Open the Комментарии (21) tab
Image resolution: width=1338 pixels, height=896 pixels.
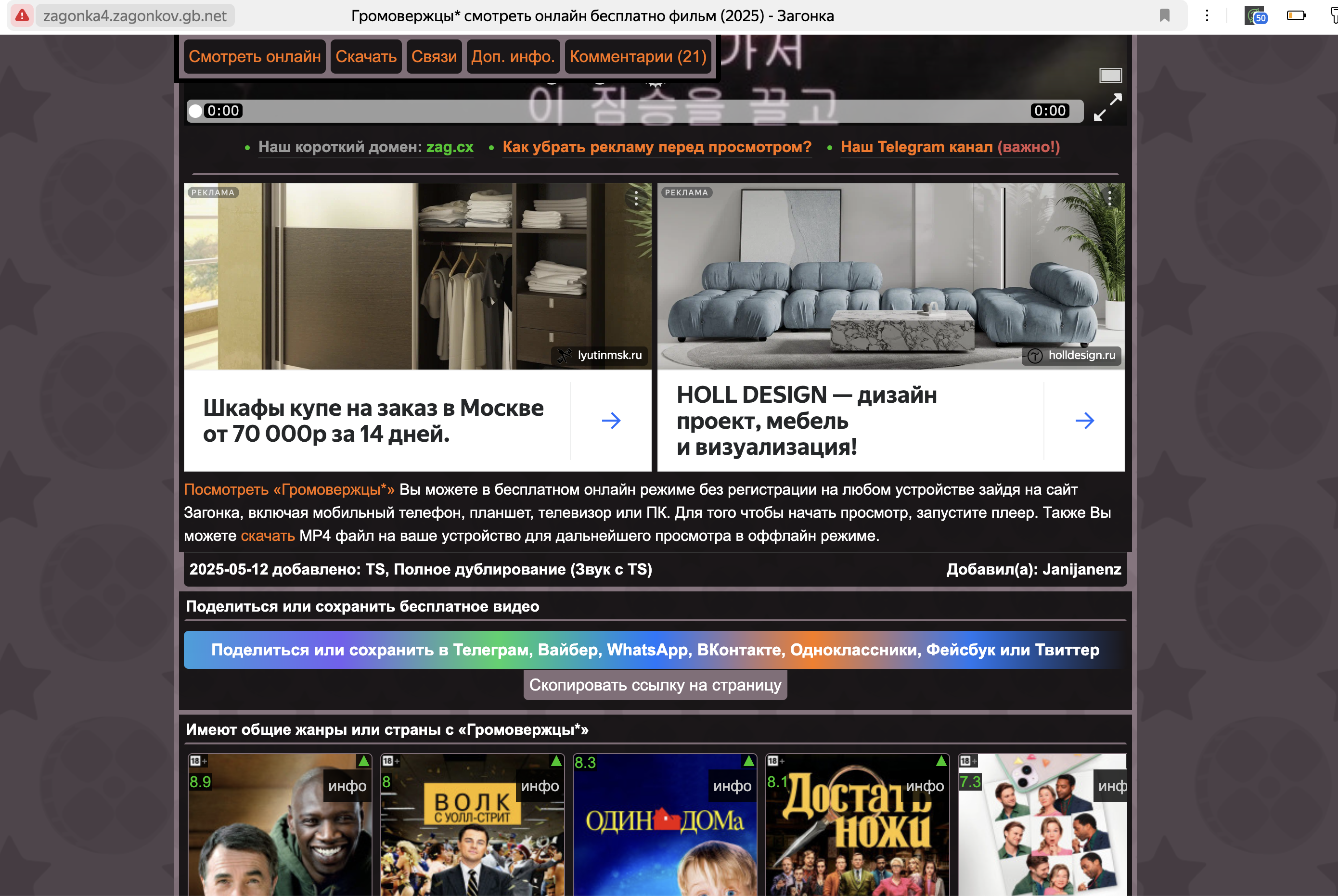(x=638, y=57)
